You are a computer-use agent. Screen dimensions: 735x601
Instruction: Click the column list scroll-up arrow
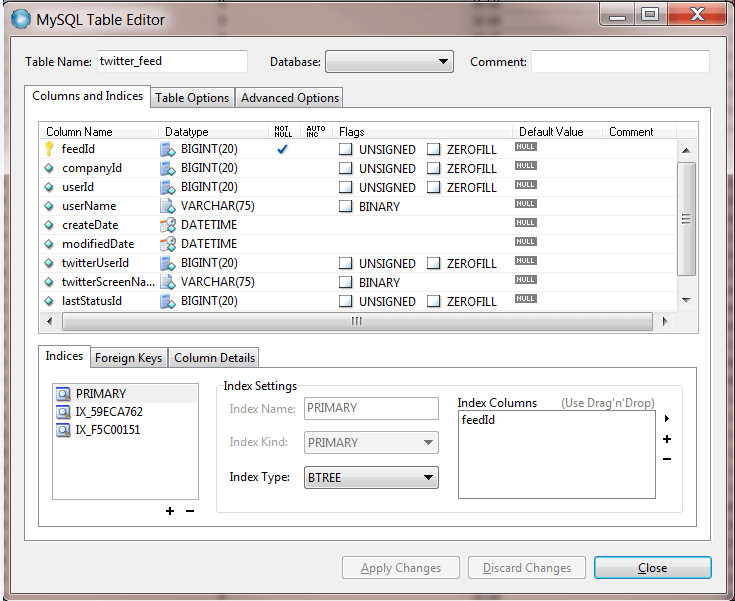click(x=686, y=150)
